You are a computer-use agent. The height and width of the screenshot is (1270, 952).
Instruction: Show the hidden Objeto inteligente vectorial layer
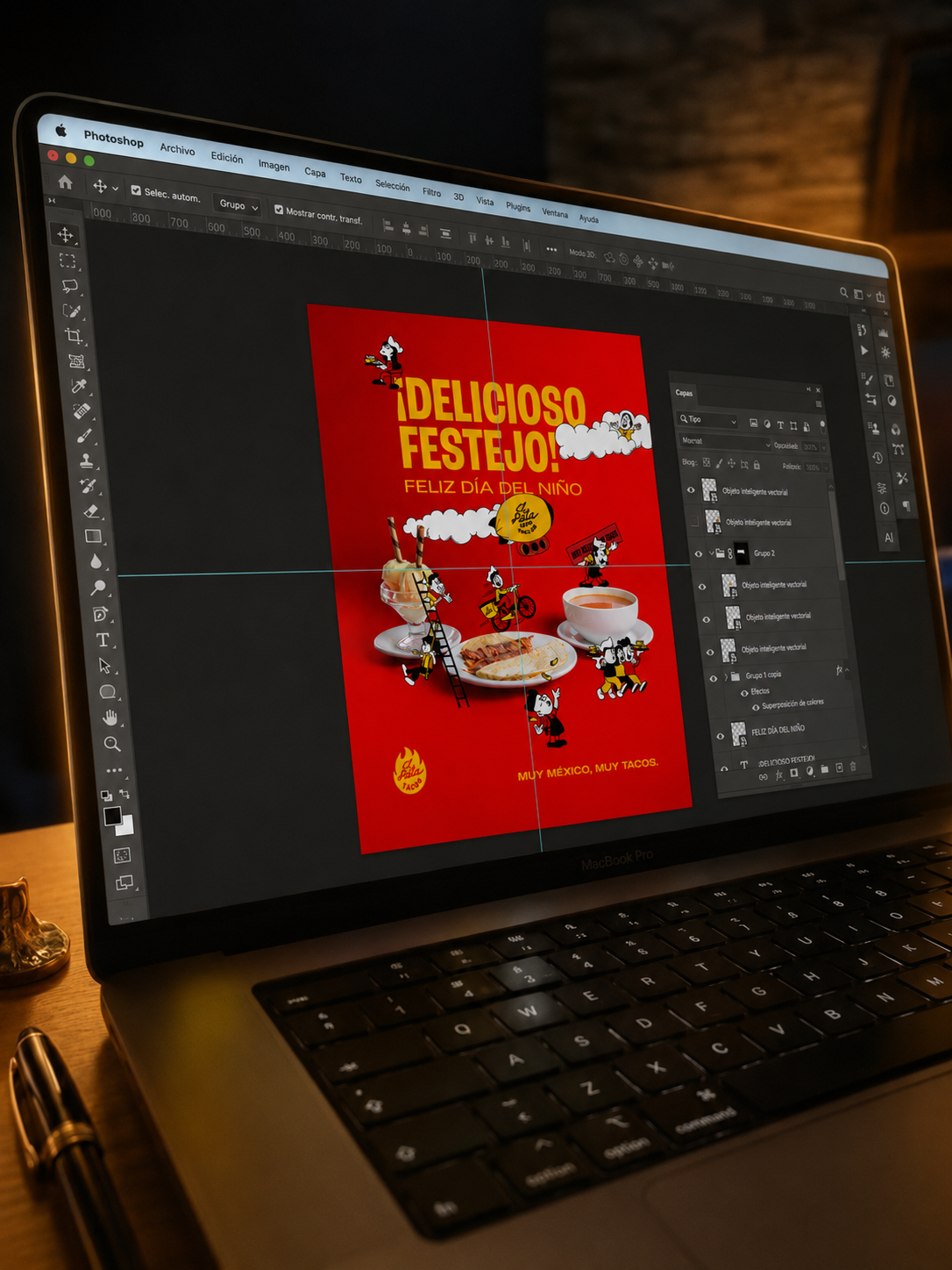[695, 522]
